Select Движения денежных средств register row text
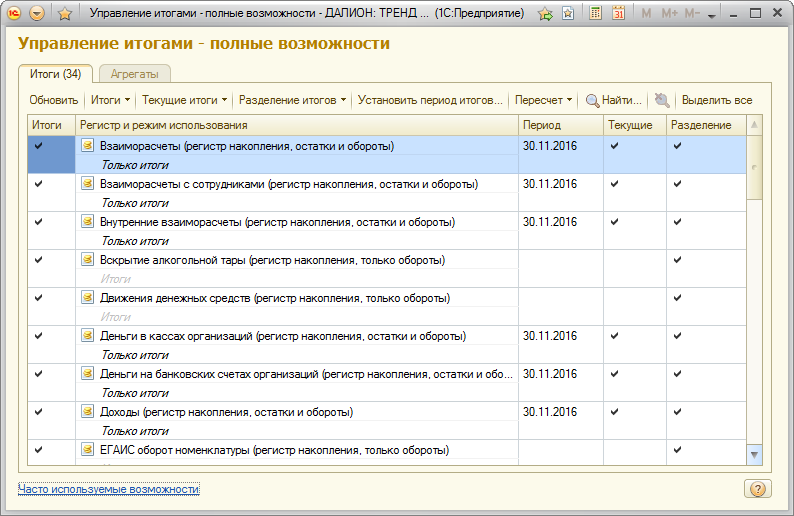This screenshot has height=516, width=794. [275, 298]
